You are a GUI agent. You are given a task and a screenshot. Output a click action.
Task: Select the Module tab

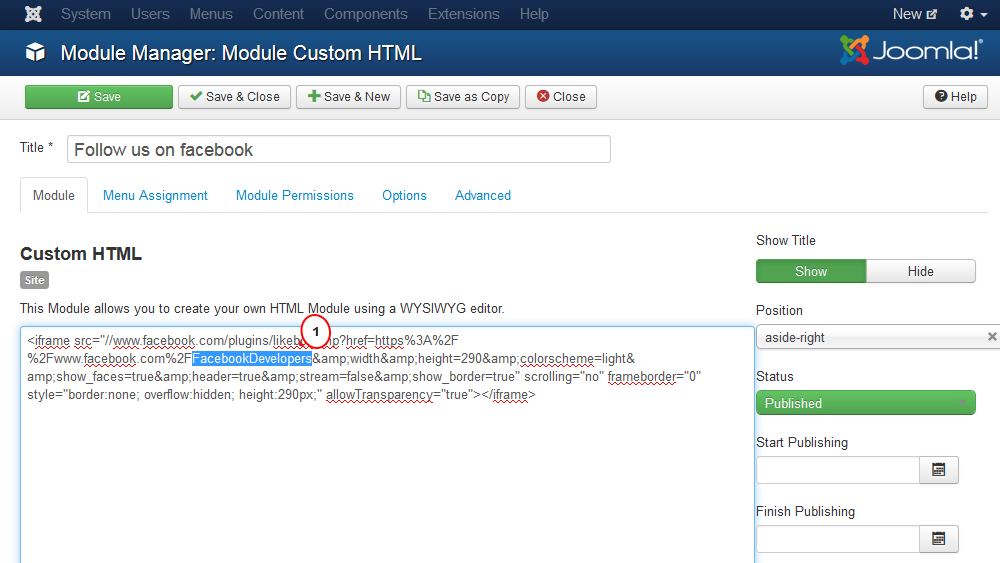tap(54, 196)
